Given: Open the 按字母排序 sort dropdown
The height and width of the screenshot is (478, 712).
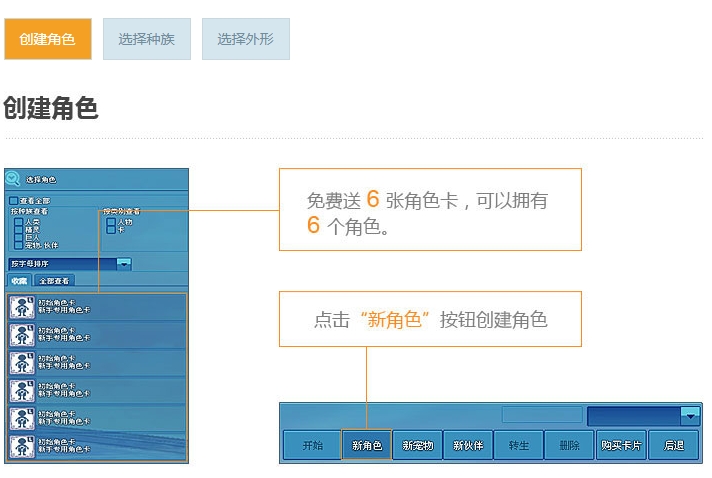Looking at the screenshot, I should pyautogui.click(x=124, y=264).
